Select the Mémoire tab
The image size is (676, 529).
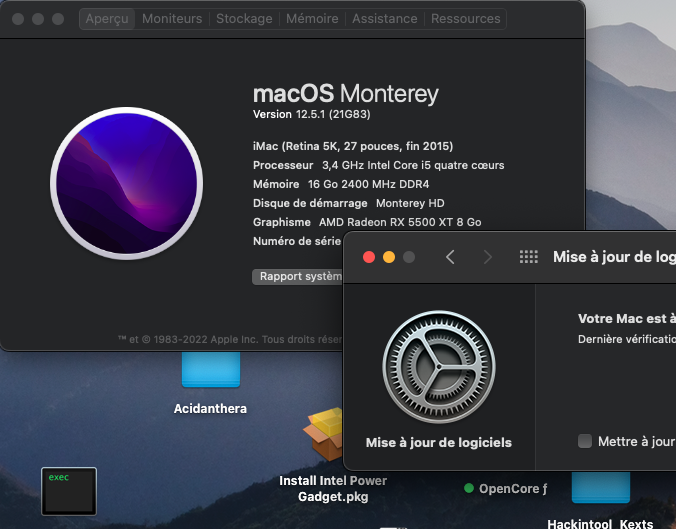(x=312, y=19)
